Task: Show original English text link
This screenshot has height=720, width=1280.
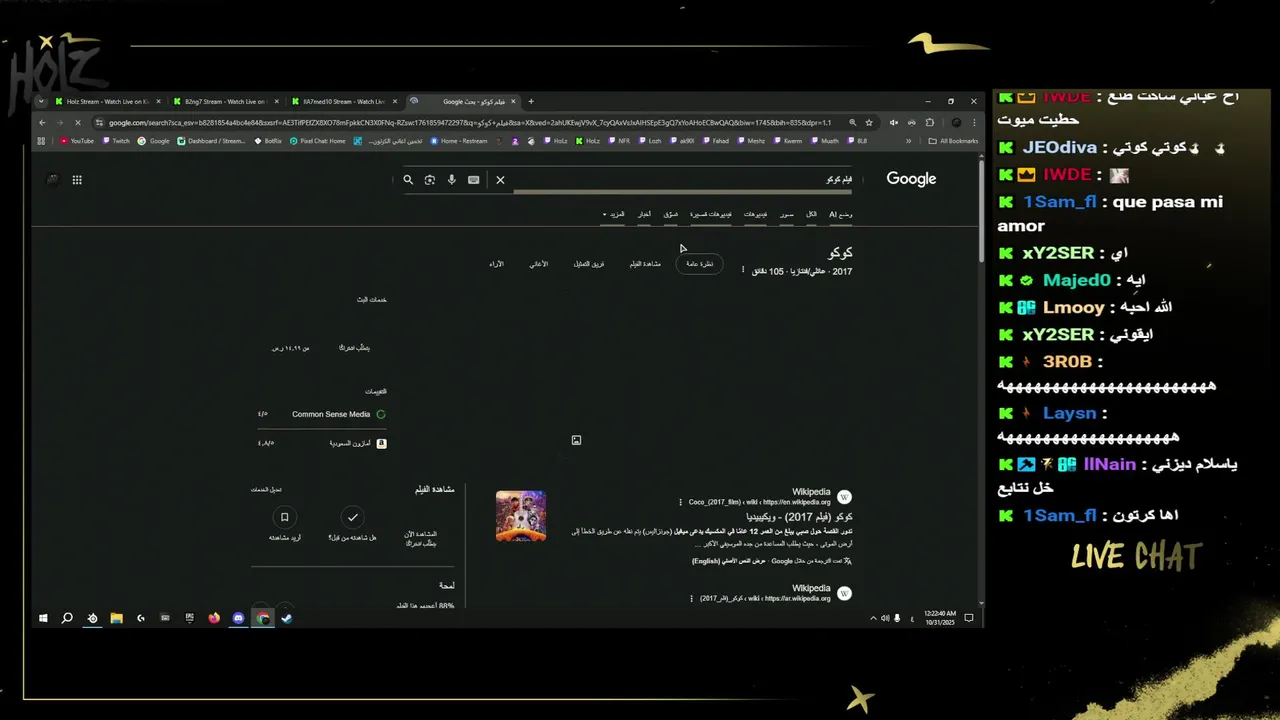Action: [728, 561]
